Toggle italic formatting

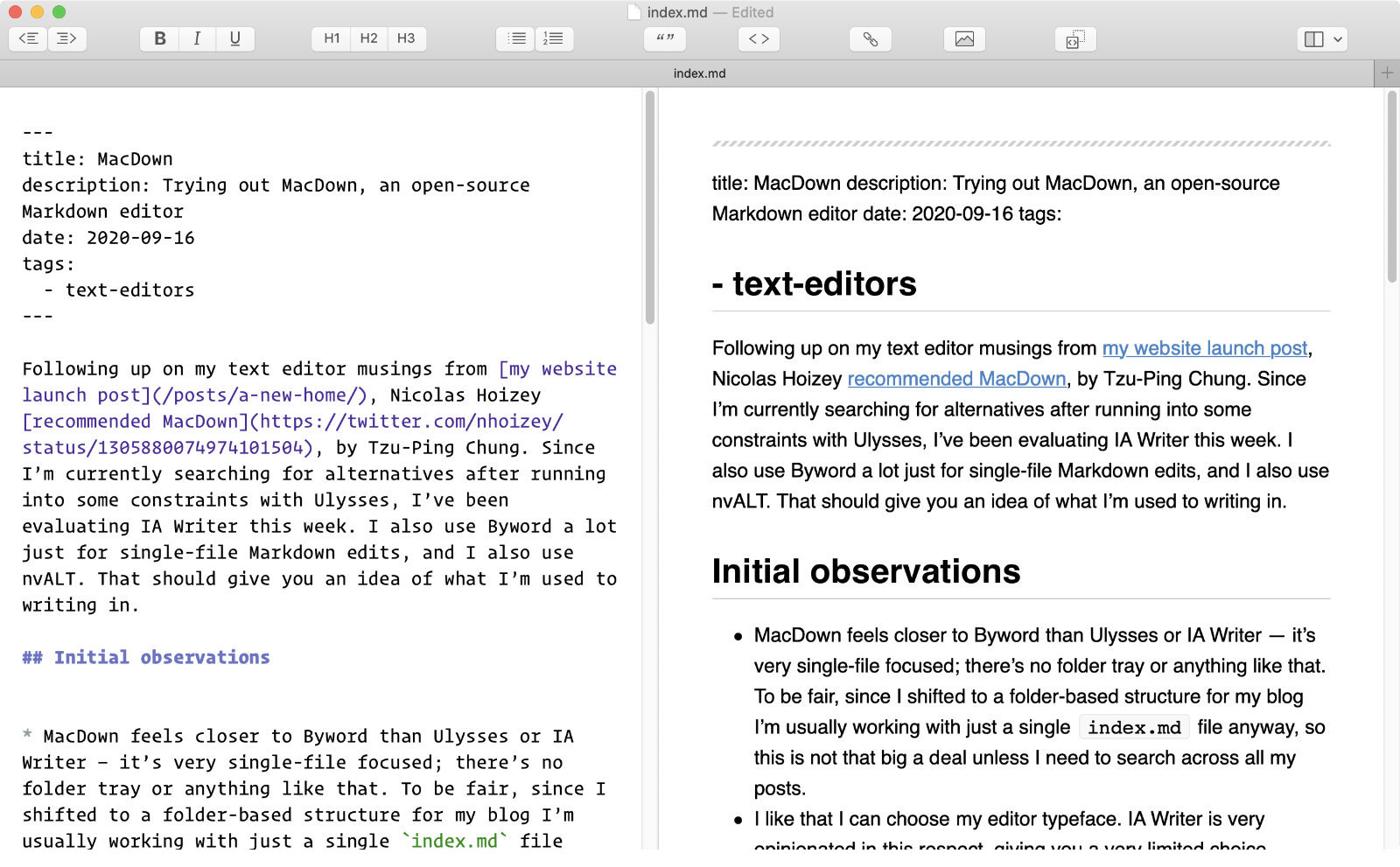coord(197,39)
